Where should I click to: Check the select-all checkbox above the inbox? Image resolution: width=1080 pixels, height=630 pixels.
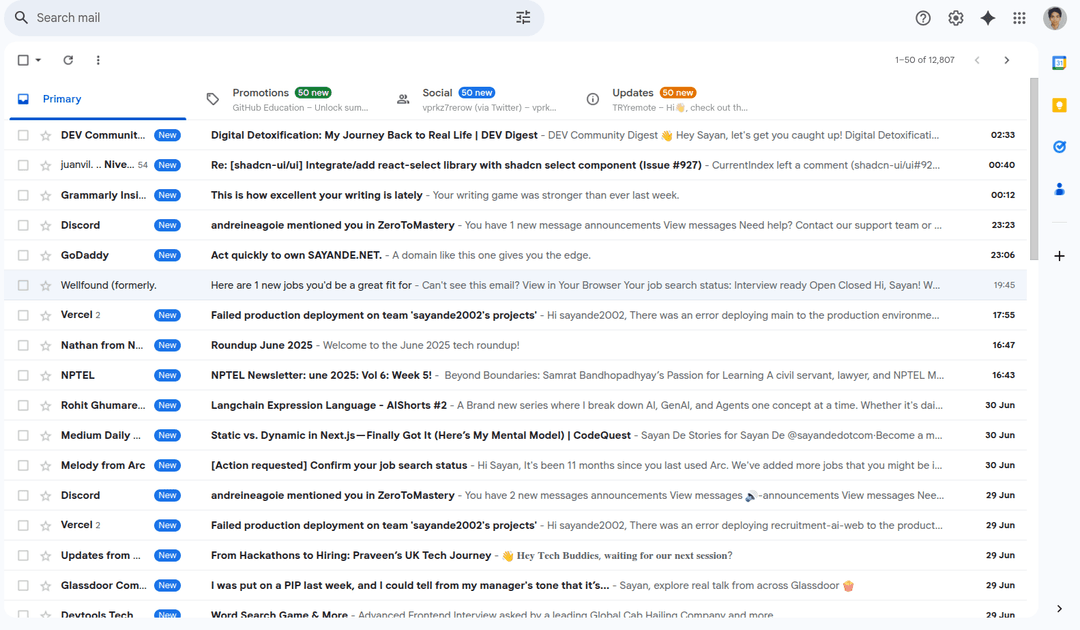pyautogui.click(x=22, y=60)
